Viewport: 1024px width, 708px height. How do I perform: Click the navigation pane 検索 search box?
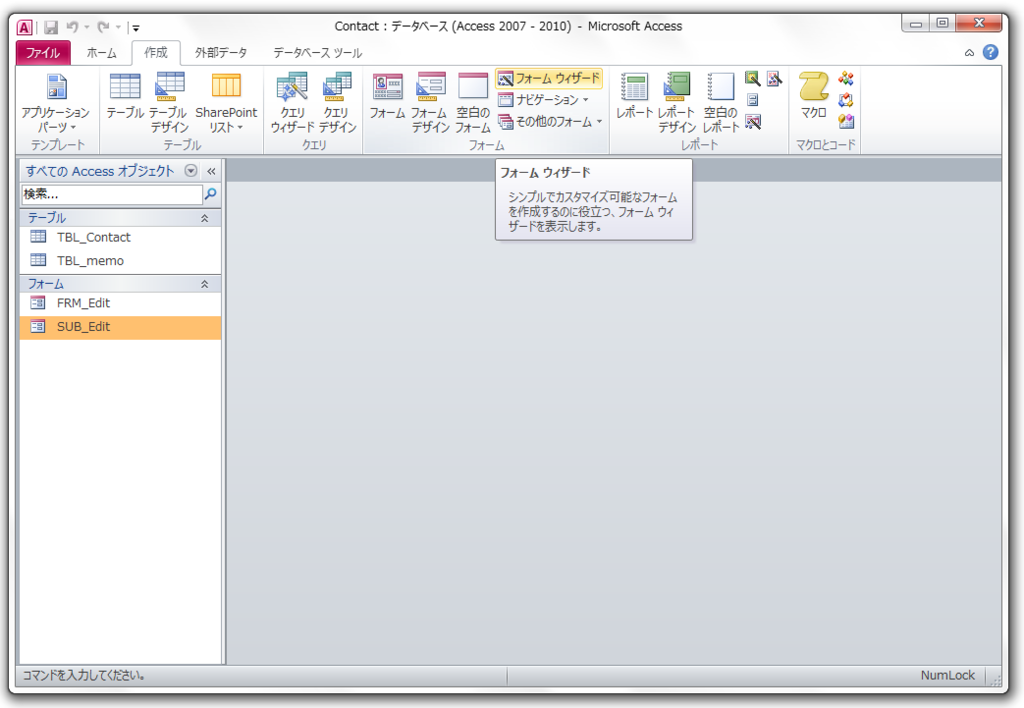point(112,194)
